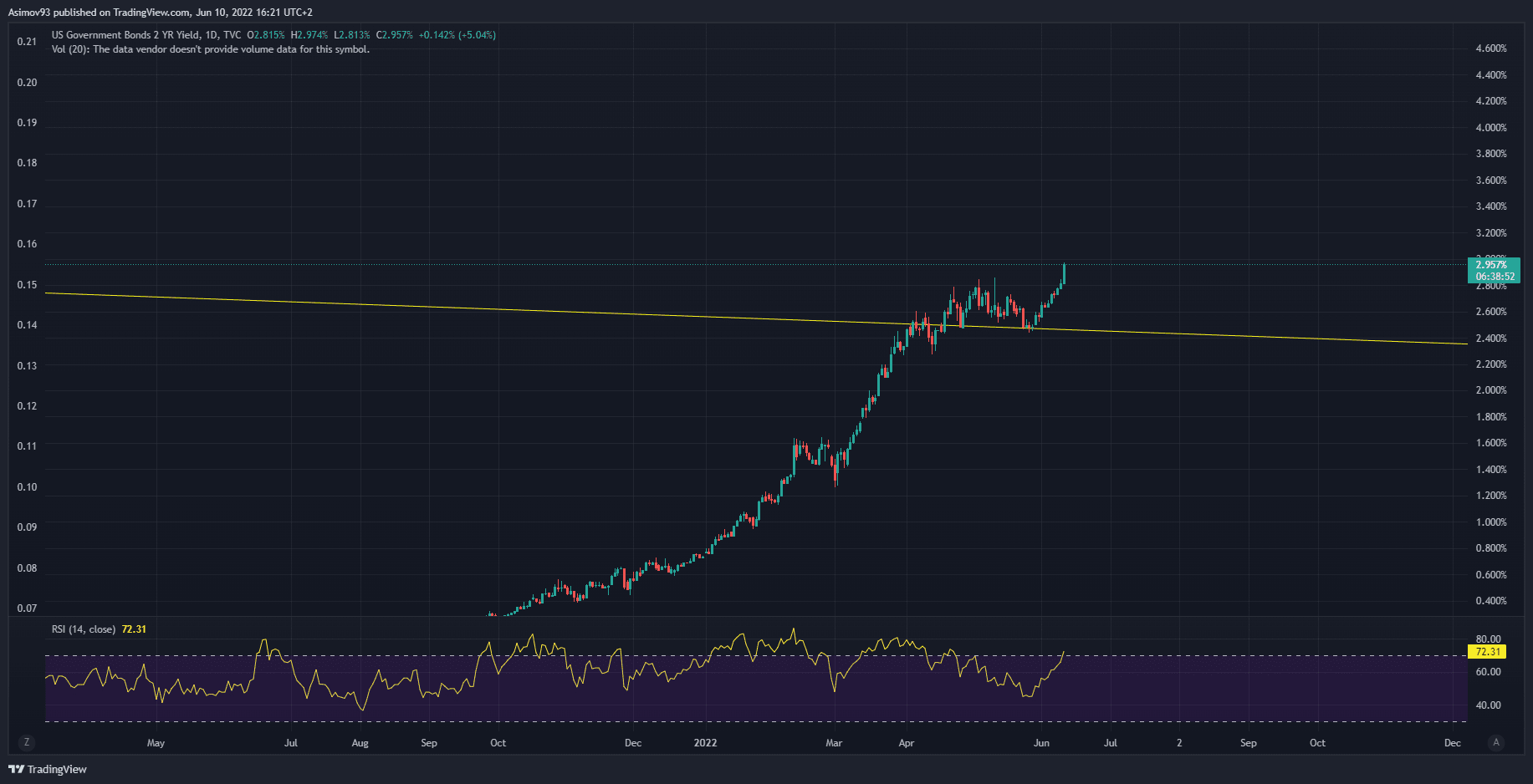The image size is (1533, 784).
Task: Click the Apr label on time axis
Action: tap(907, 743)
